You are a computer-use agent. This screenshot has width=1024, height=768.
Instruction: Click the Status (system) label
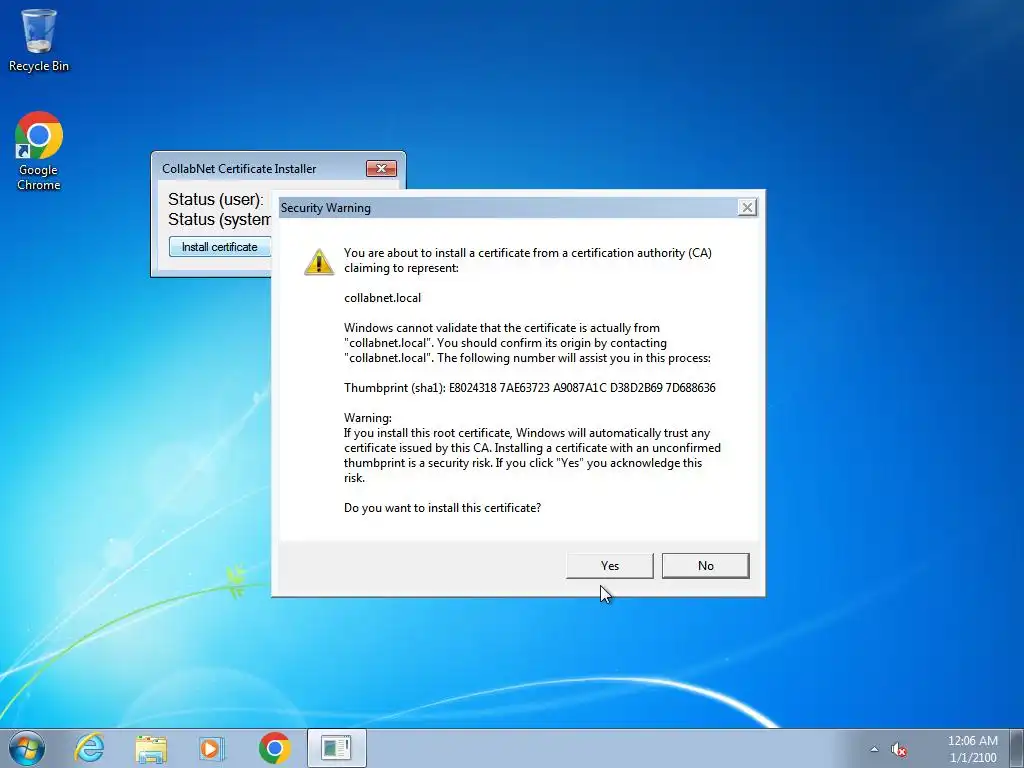[x=219, y=219]
